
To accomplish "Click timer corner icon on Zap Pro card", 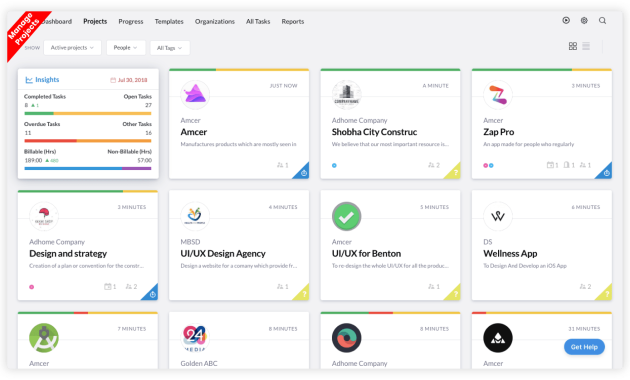I will click(x=607, y=173).
